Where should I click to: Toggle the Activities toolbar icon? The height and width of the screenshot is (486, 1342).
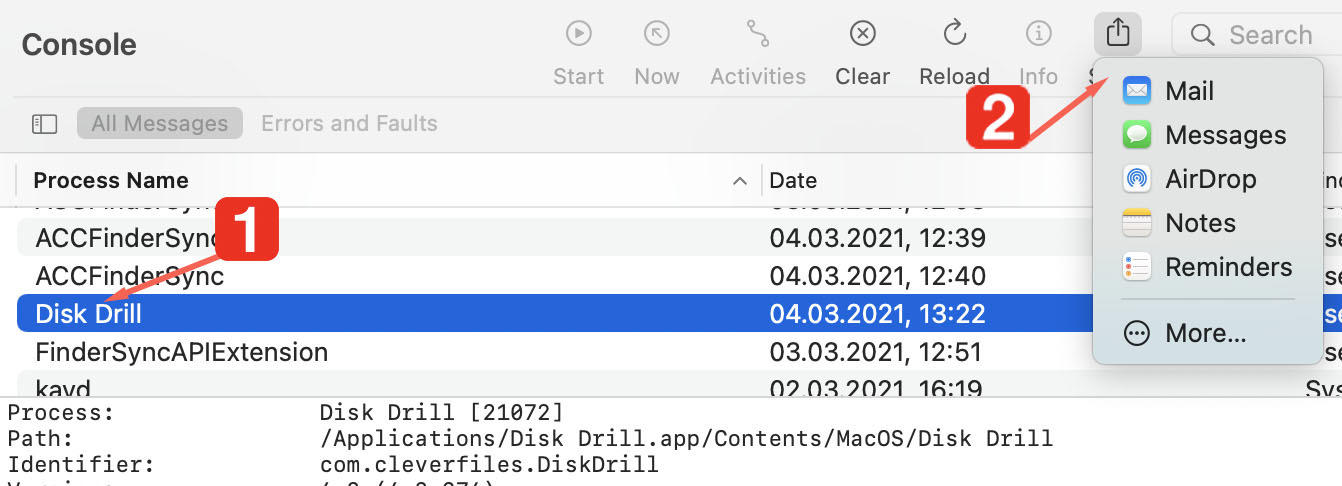pos(757,34)
